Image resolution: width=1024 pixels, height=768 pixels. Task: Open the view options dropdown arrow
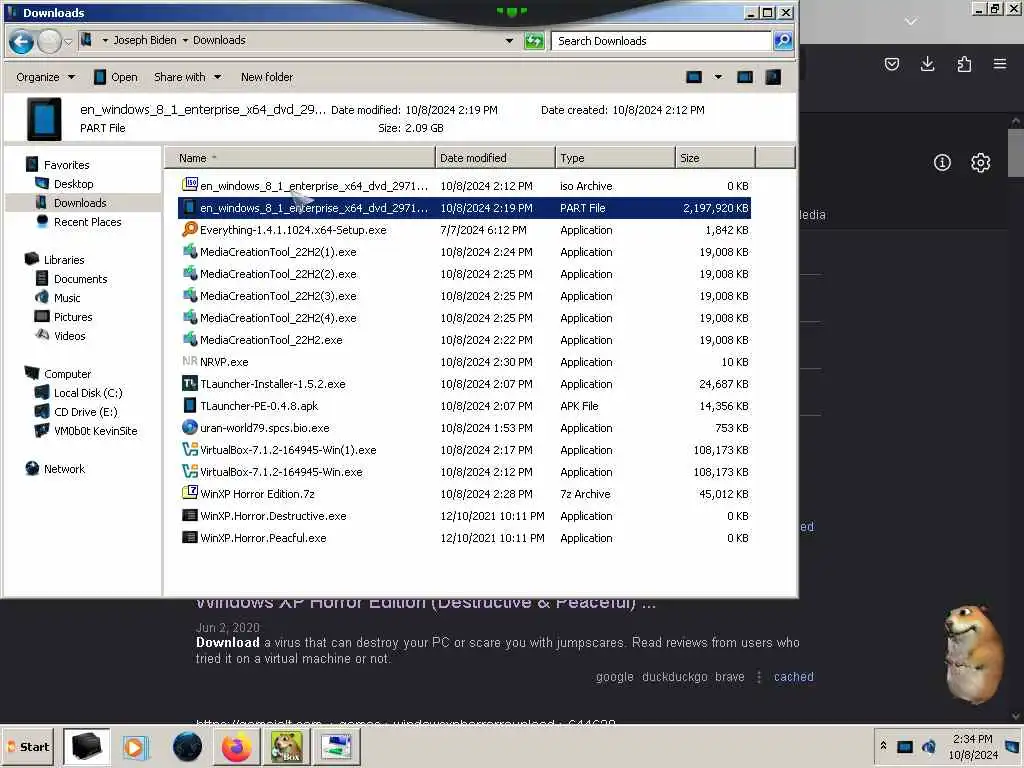(718, 77)
